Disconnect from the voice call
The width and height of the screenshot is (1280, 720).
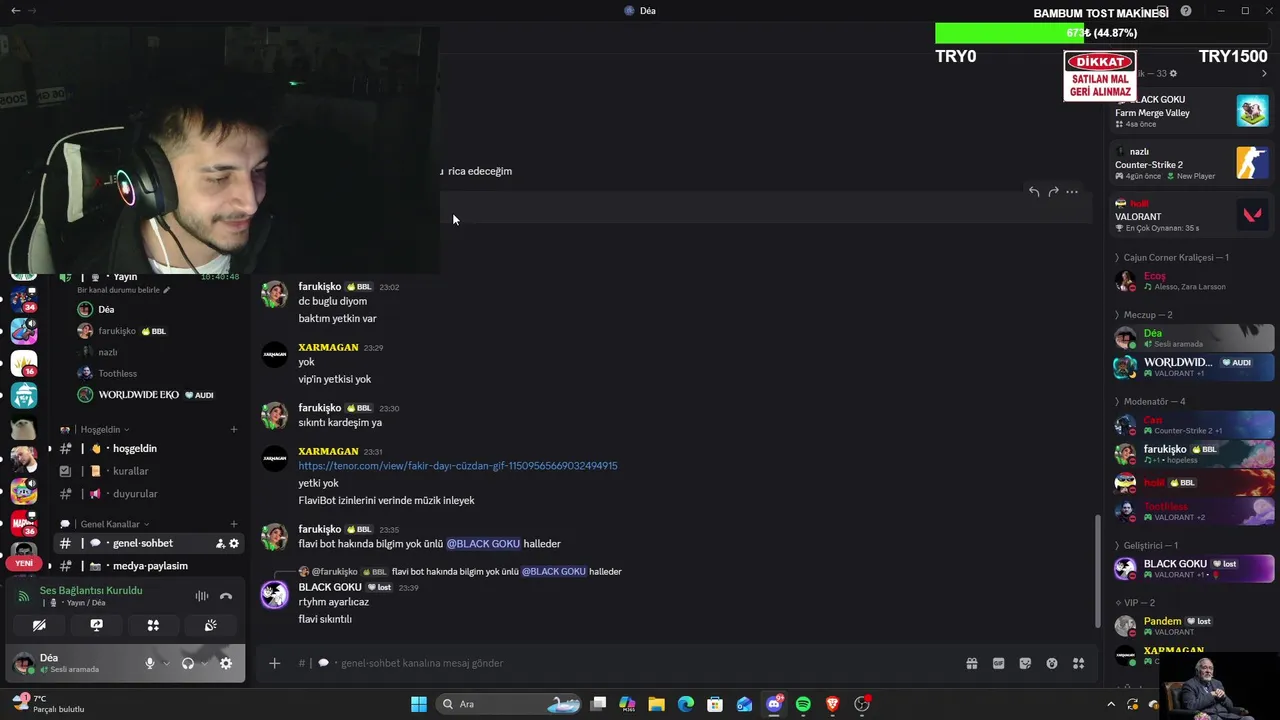226,596
